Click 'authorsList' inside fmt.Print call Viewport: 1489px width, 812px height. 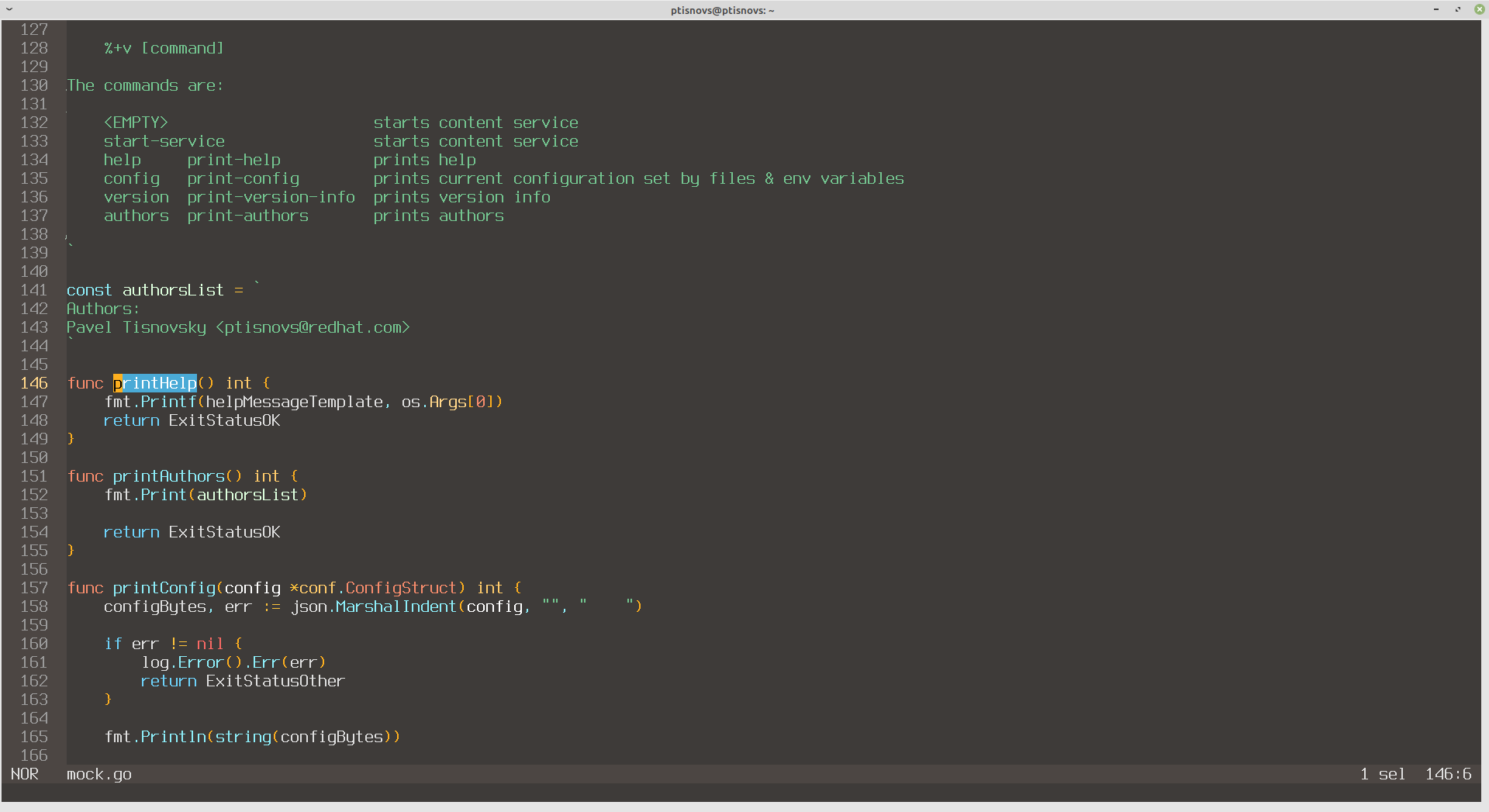[248, 495]
